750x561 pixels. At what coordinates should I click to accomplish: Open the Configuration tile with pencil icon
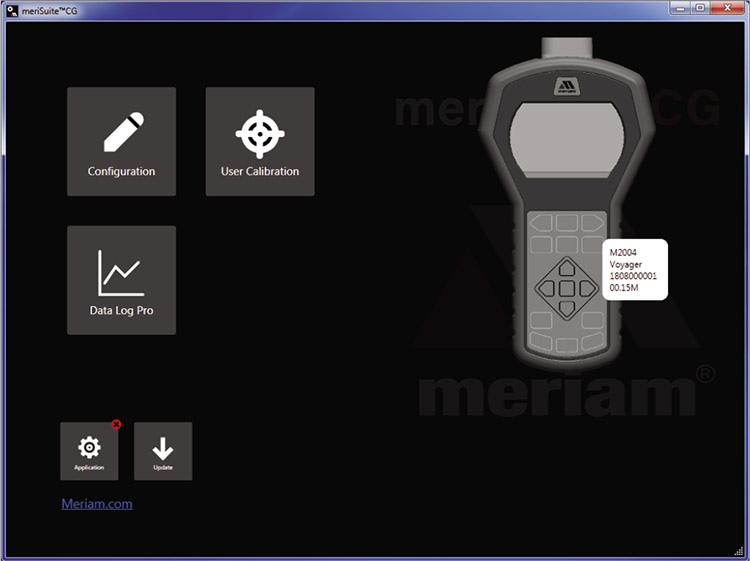[121, 141]
